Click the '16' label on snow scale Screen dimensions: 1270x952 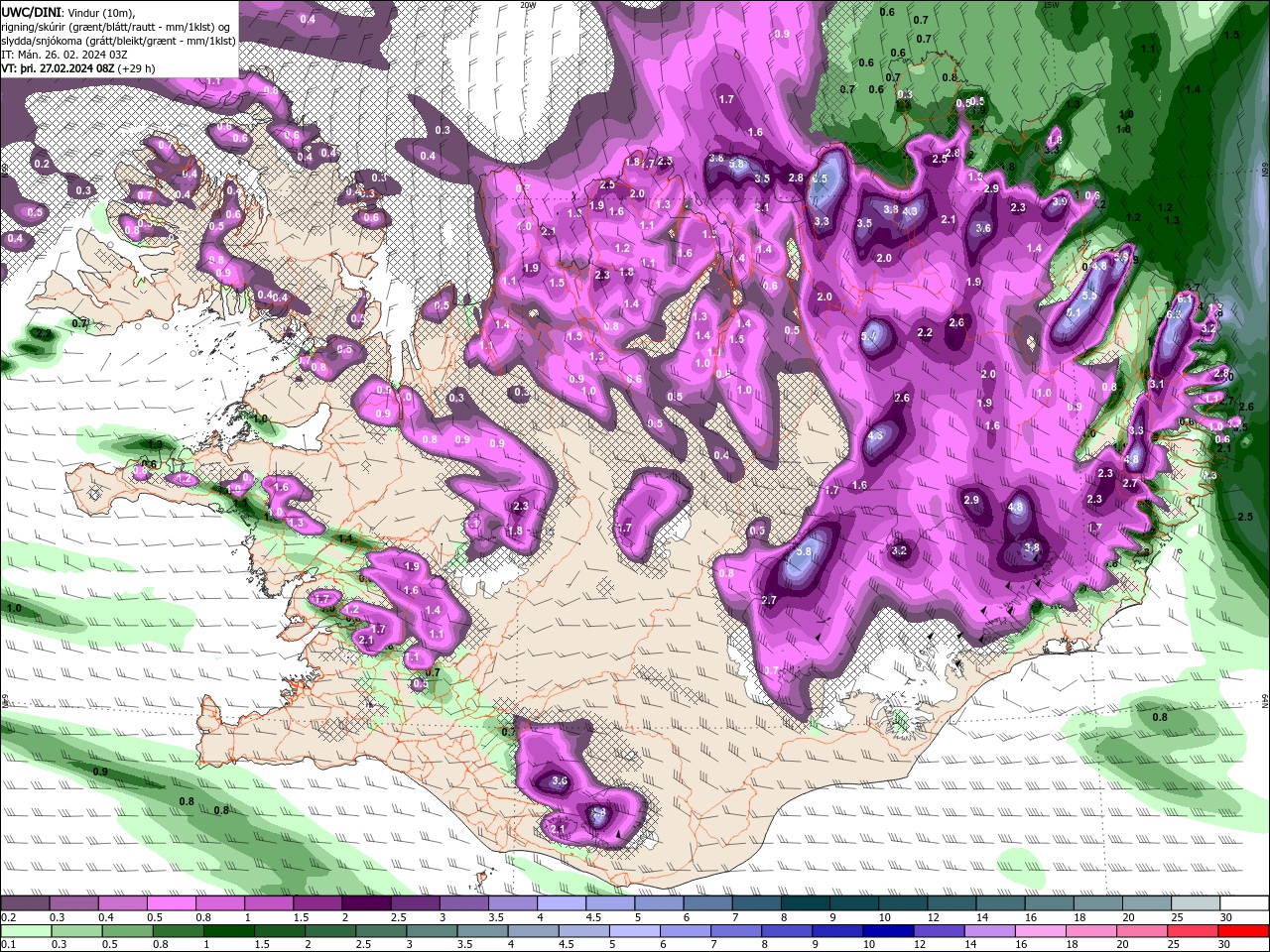pyautogui.click(x=1031, y=917)
